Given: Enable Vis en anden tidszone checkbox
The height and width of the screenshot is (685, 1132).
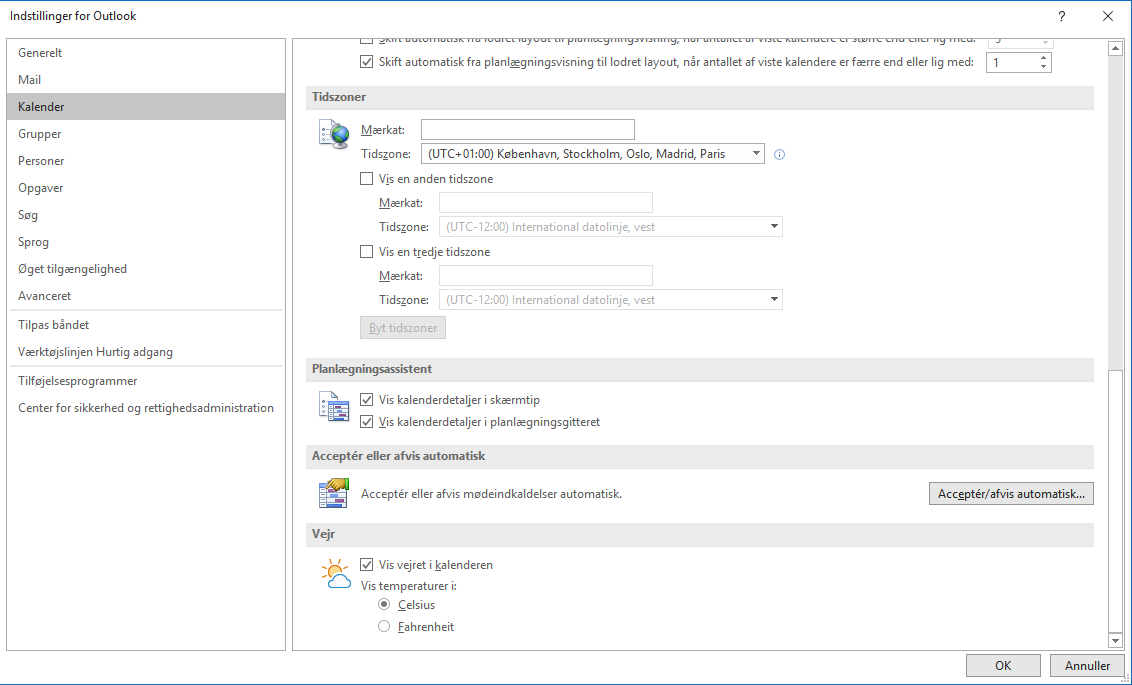Looking at the screenshot, I should tap(367, 178).
